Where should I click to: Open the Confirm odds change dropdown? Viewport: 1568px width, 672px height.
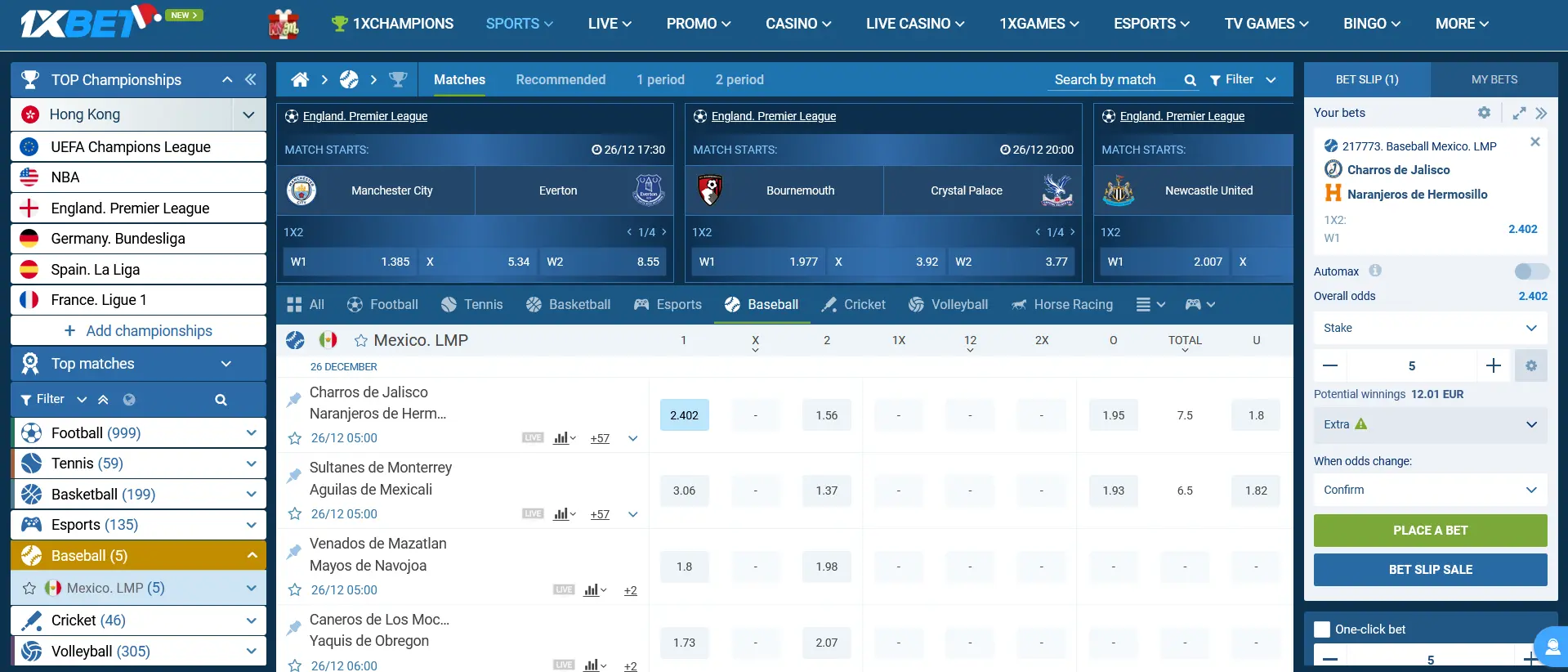tap(1429, 490)
